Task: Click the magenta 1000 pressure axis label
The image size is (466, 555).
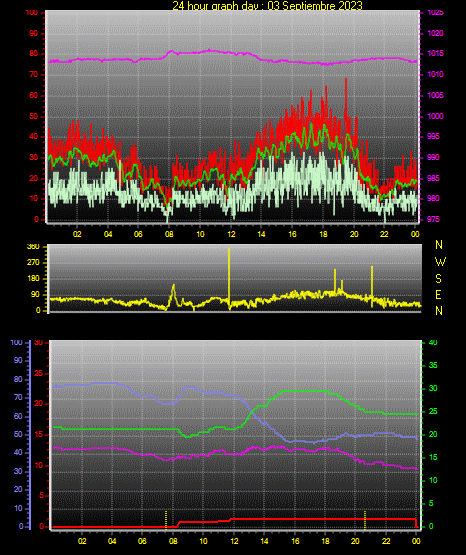Action: (x=435, y=116)
